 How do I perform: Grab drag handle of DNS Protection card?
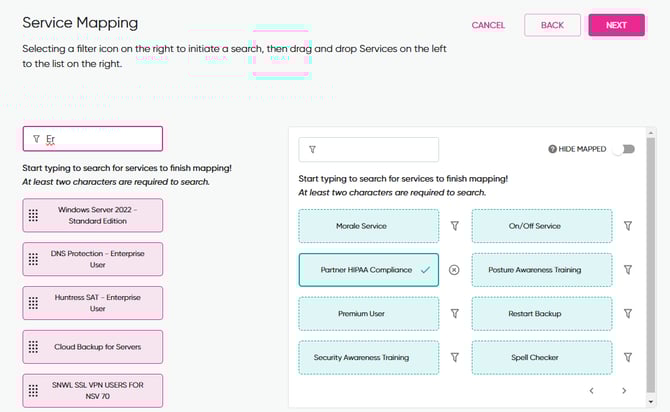[x=33, y=259]
